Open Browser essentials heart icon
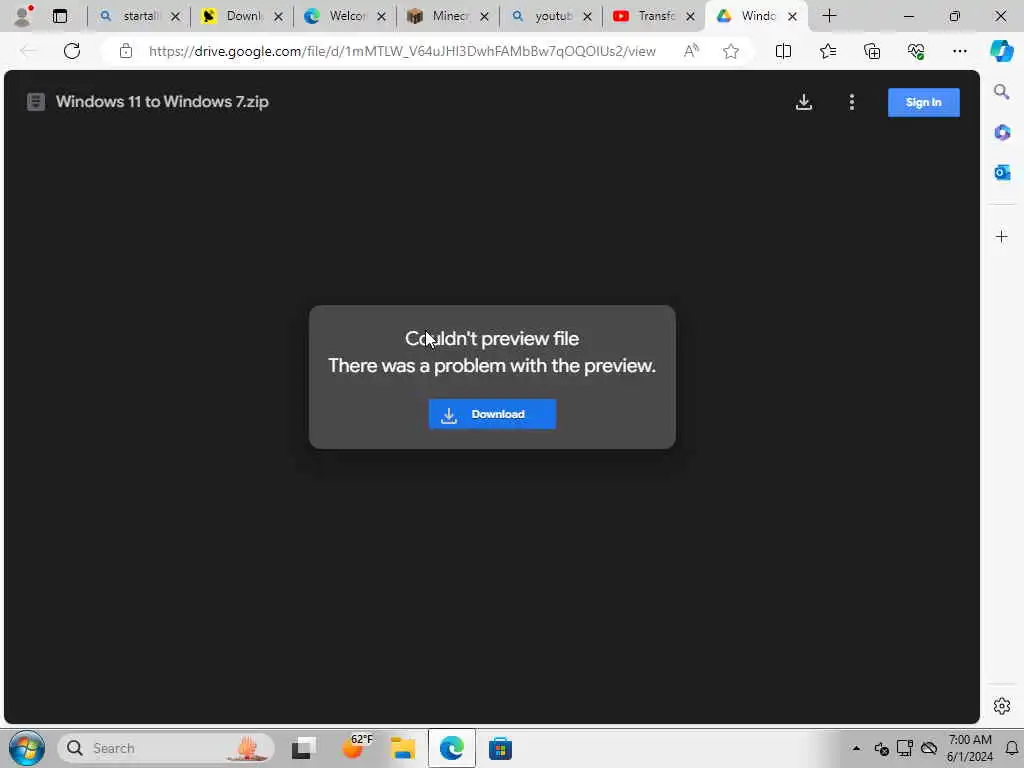 [916, 51]
